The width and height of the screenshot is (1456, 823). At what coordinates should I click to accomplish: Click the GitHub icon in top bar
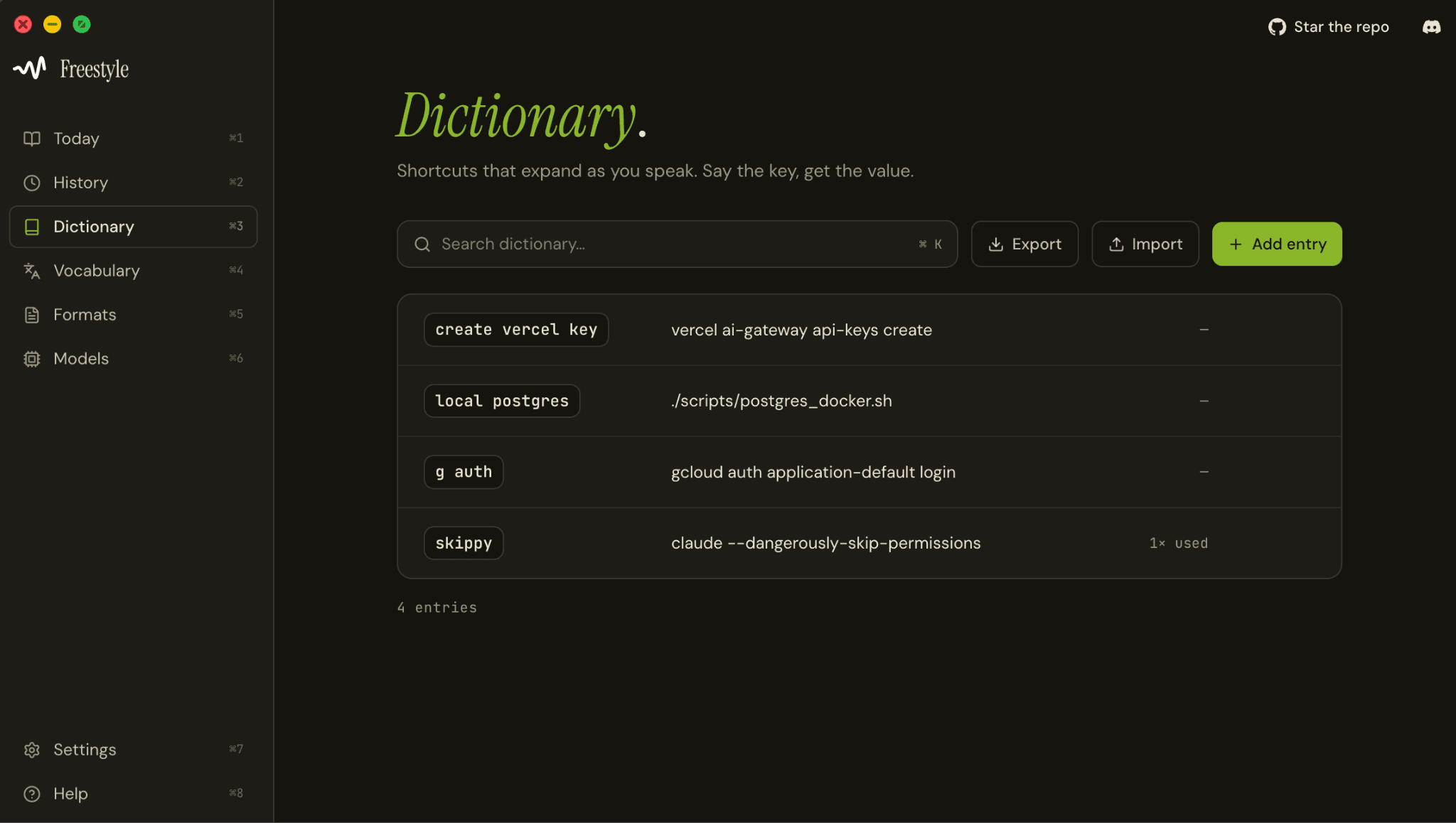tap(1277, 27)
